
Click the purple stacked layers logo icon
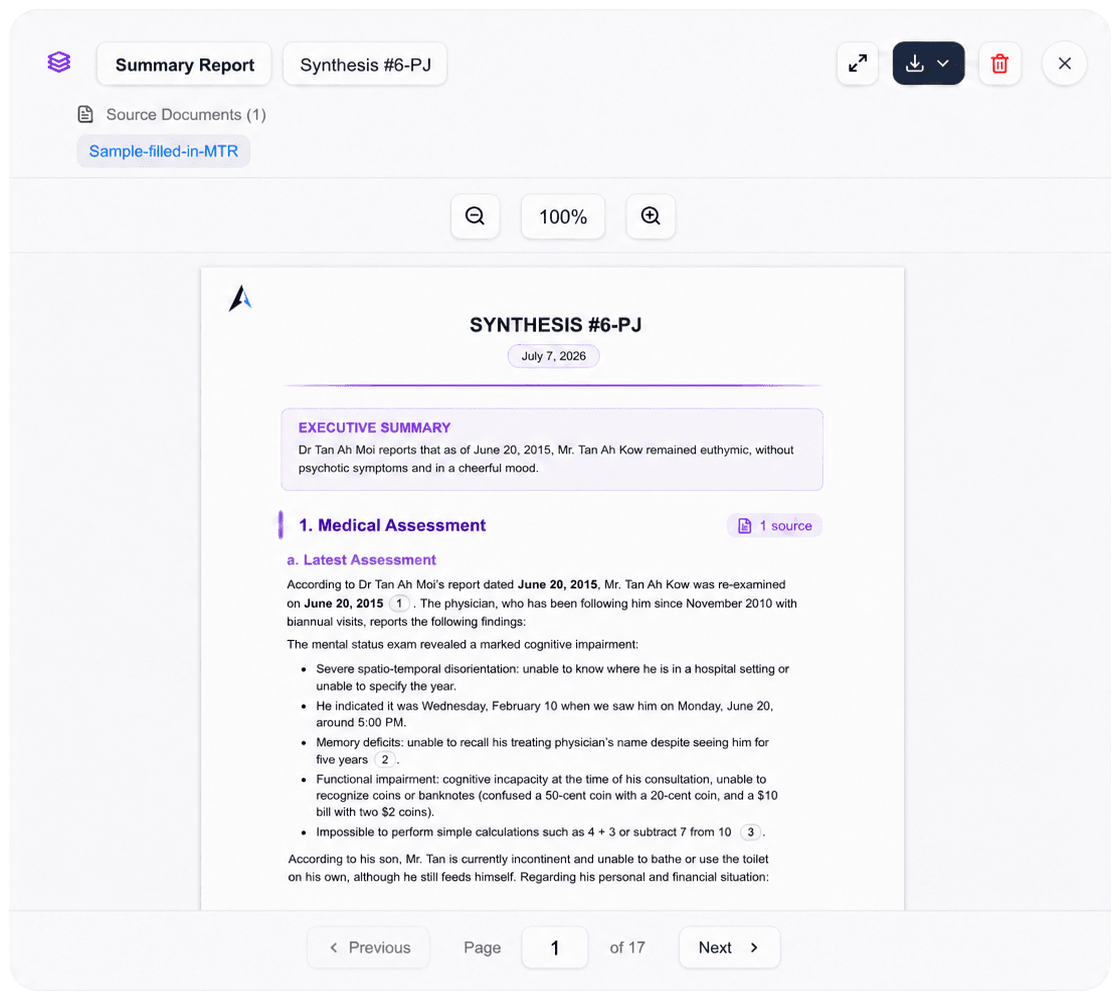pos(59,62)
